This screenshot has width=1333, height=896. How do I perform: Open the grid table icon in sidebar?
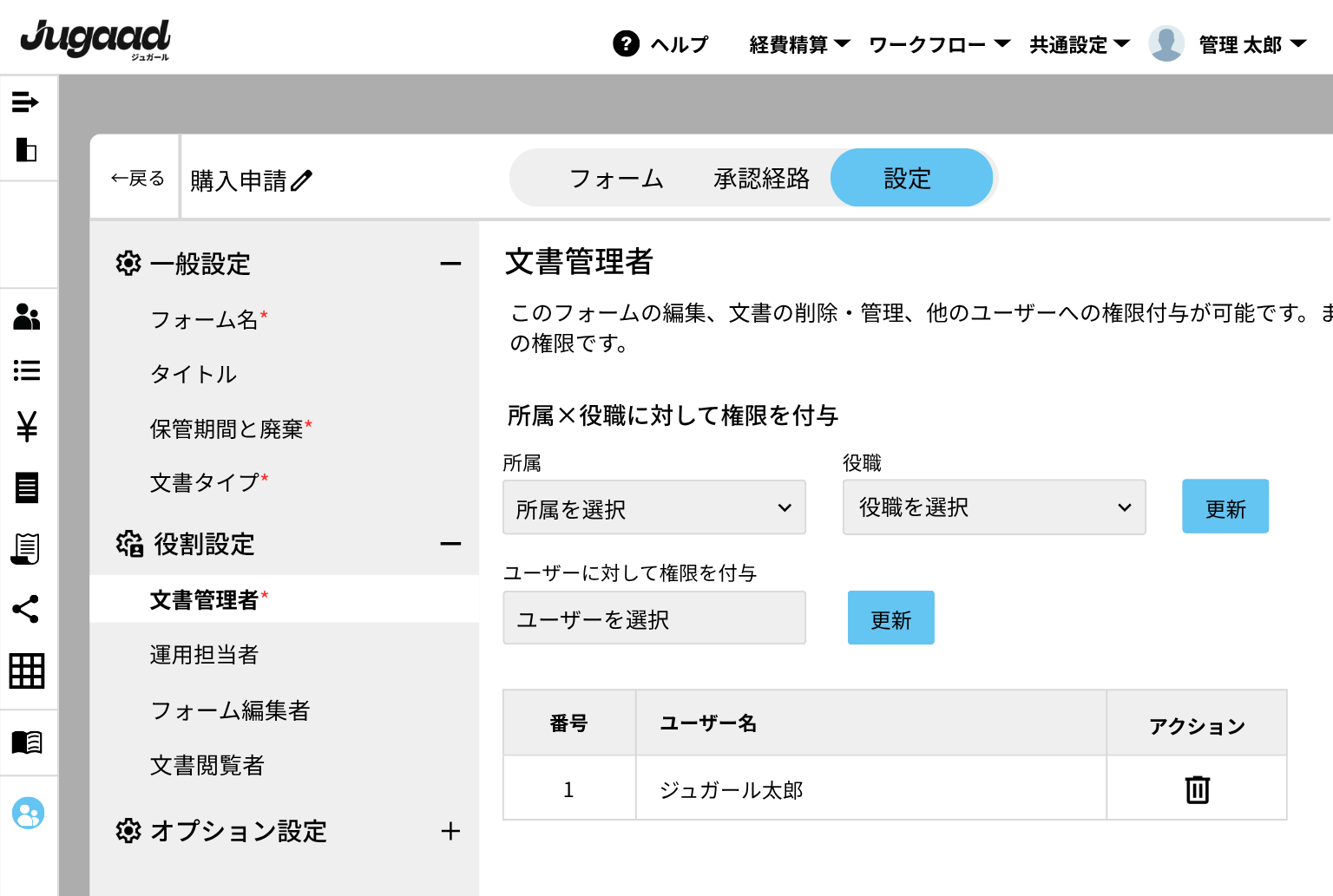(27, 670)
